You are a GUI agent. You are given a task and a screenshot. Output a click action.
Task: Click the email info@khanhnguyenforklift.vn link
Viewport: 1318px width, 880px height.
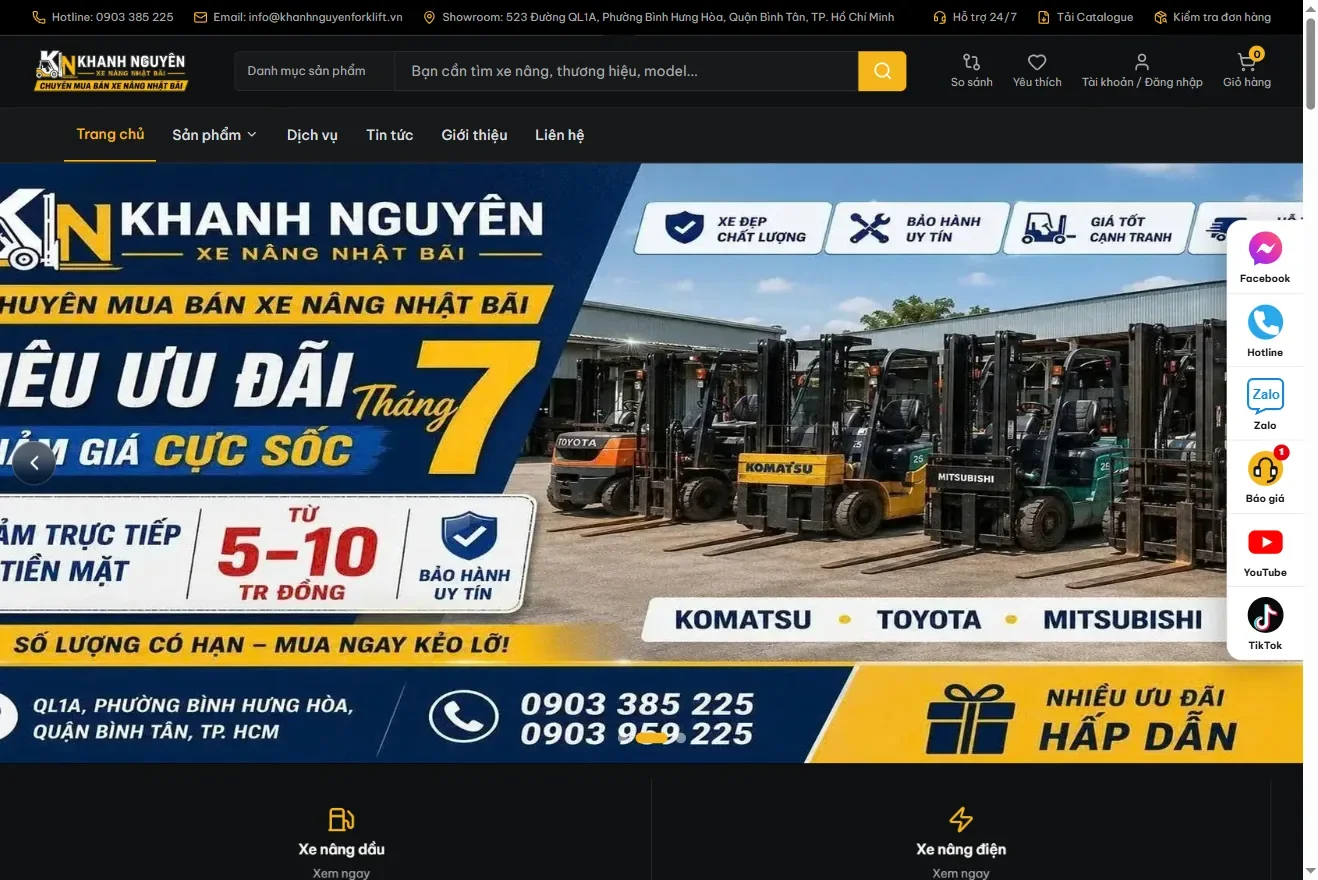[x=298, y=17]
